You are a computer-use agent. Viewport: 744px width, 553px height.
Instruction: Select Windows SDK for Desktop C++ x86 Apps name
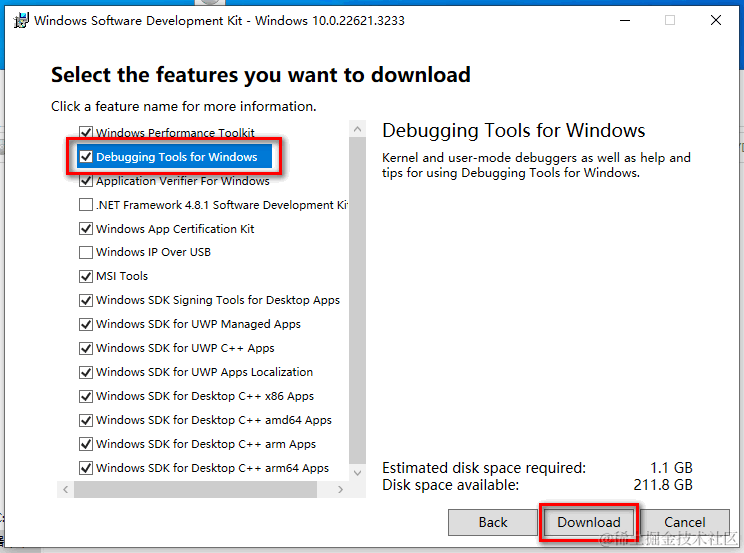click(205, 396)
